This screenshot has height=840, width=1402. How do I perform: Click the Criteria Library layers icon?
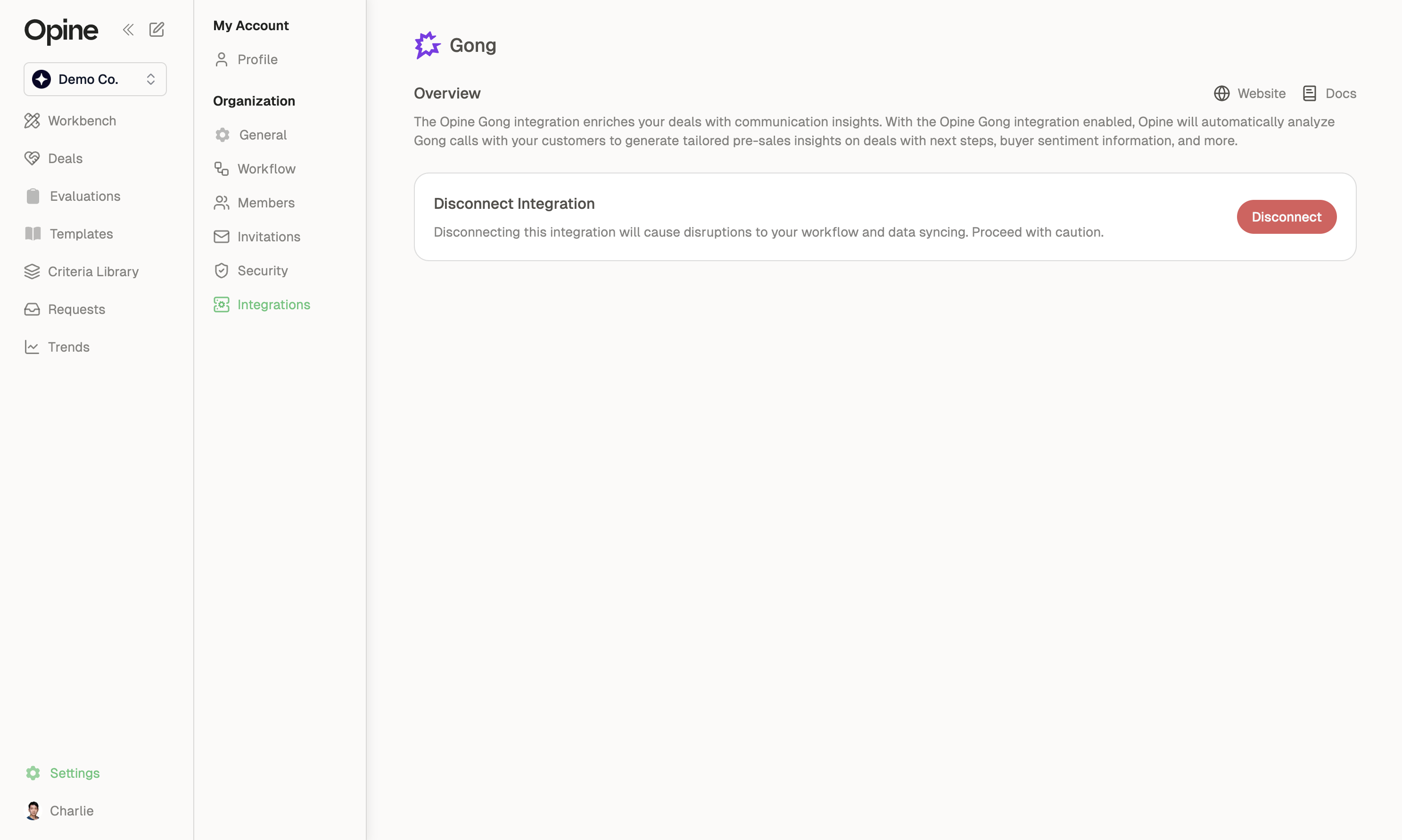coord(32,272)
